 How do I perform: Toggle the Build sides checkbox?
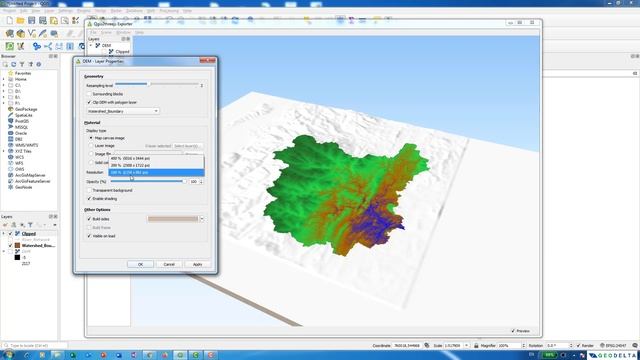89,219
